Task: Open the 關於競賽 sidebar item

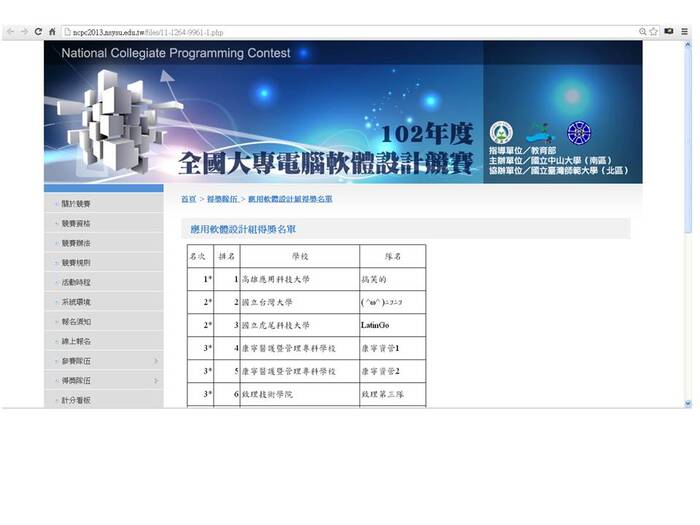Action: pos(104,204)
